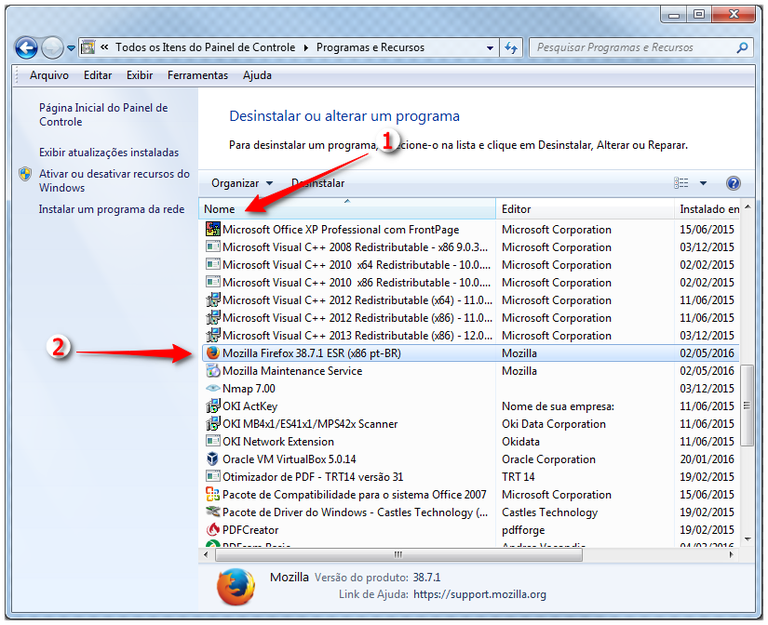Click the Mozilla Firefox icon in program list
The width and height of the screenshot is (768, 625).
(x=212, y=353)
